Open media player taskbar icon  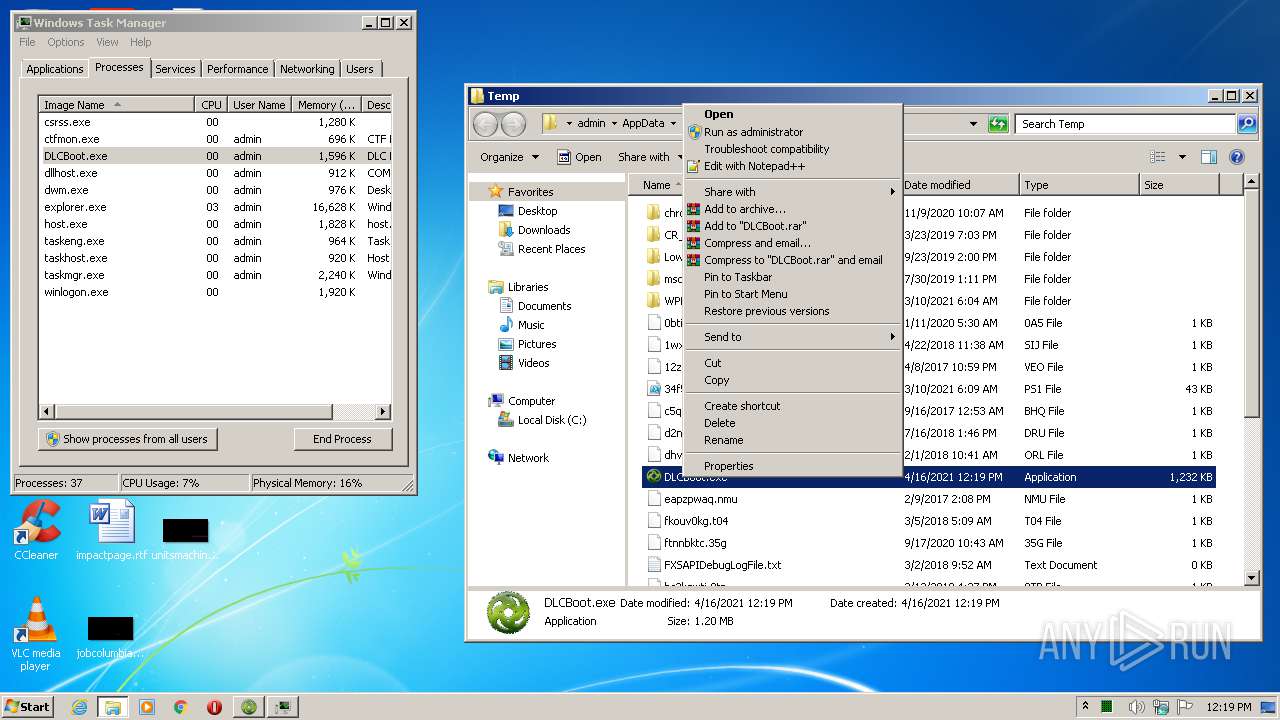click(x=147, y=707)
